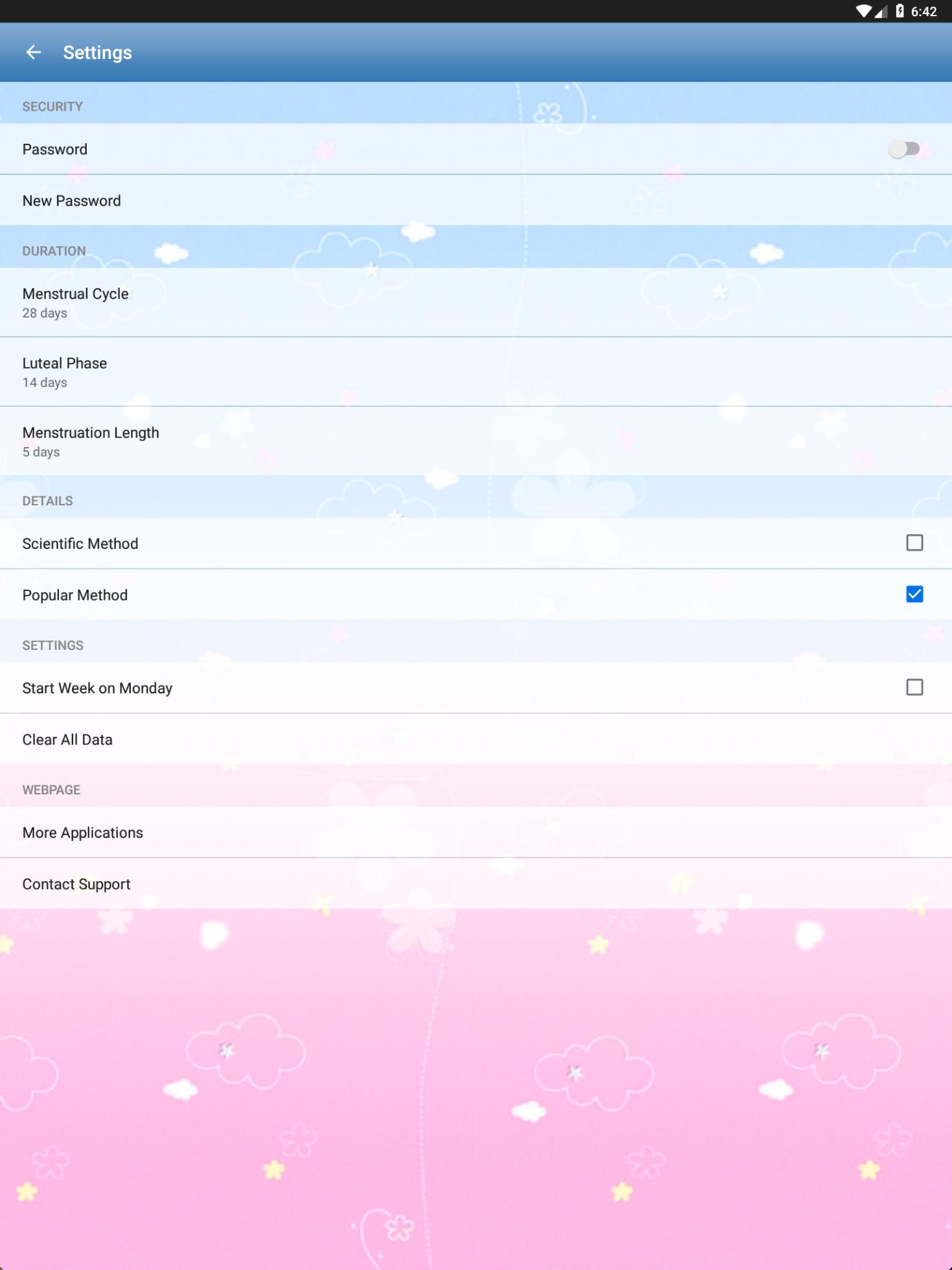Adjust Menstruation Length setting
The height and width of the screenshot is (1270, 952).
(x=476, y=441)
